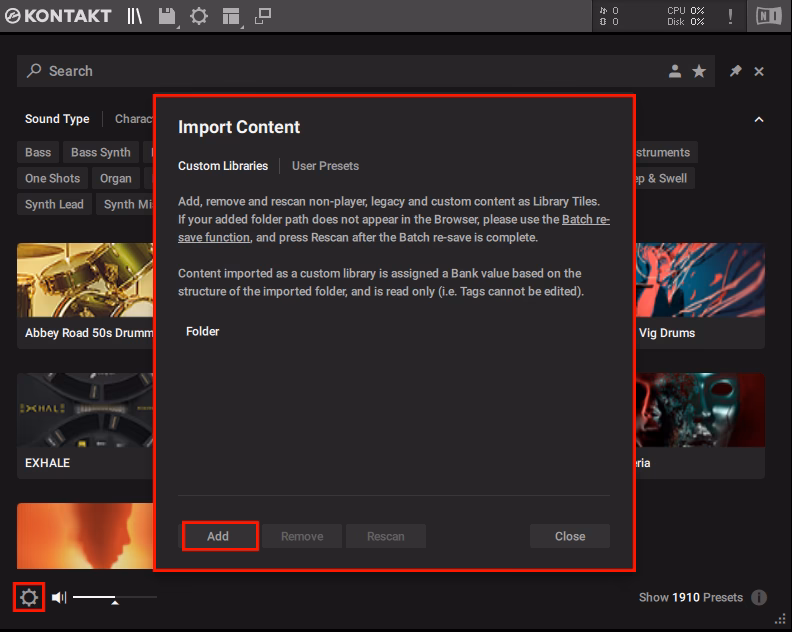The height and width of the screenshot is (632, 792).
Task: Select the Custom Libraries tab
Action: (x=223, y=166)
